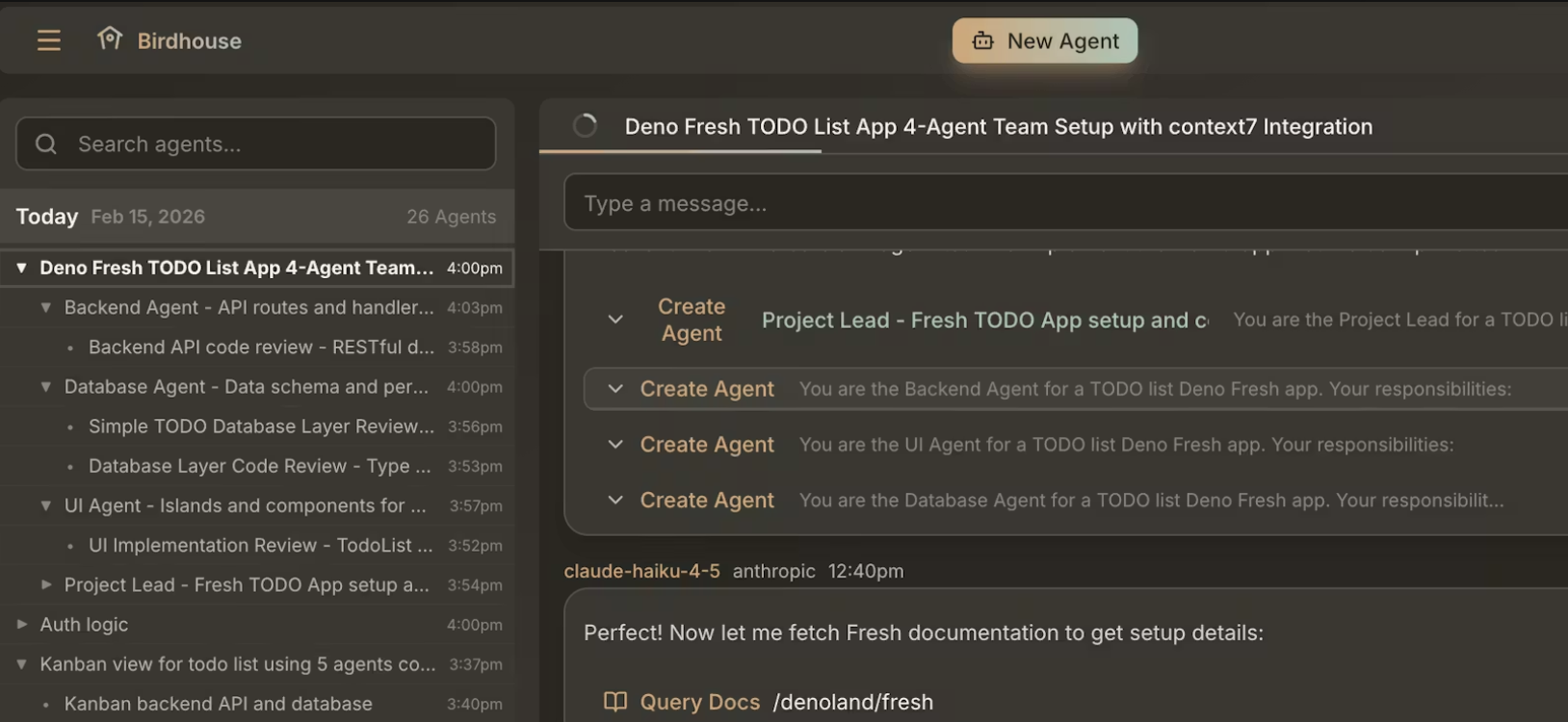Collapse the Kanban view agent group
The image size is (1568, 722).
coord(21,663)
